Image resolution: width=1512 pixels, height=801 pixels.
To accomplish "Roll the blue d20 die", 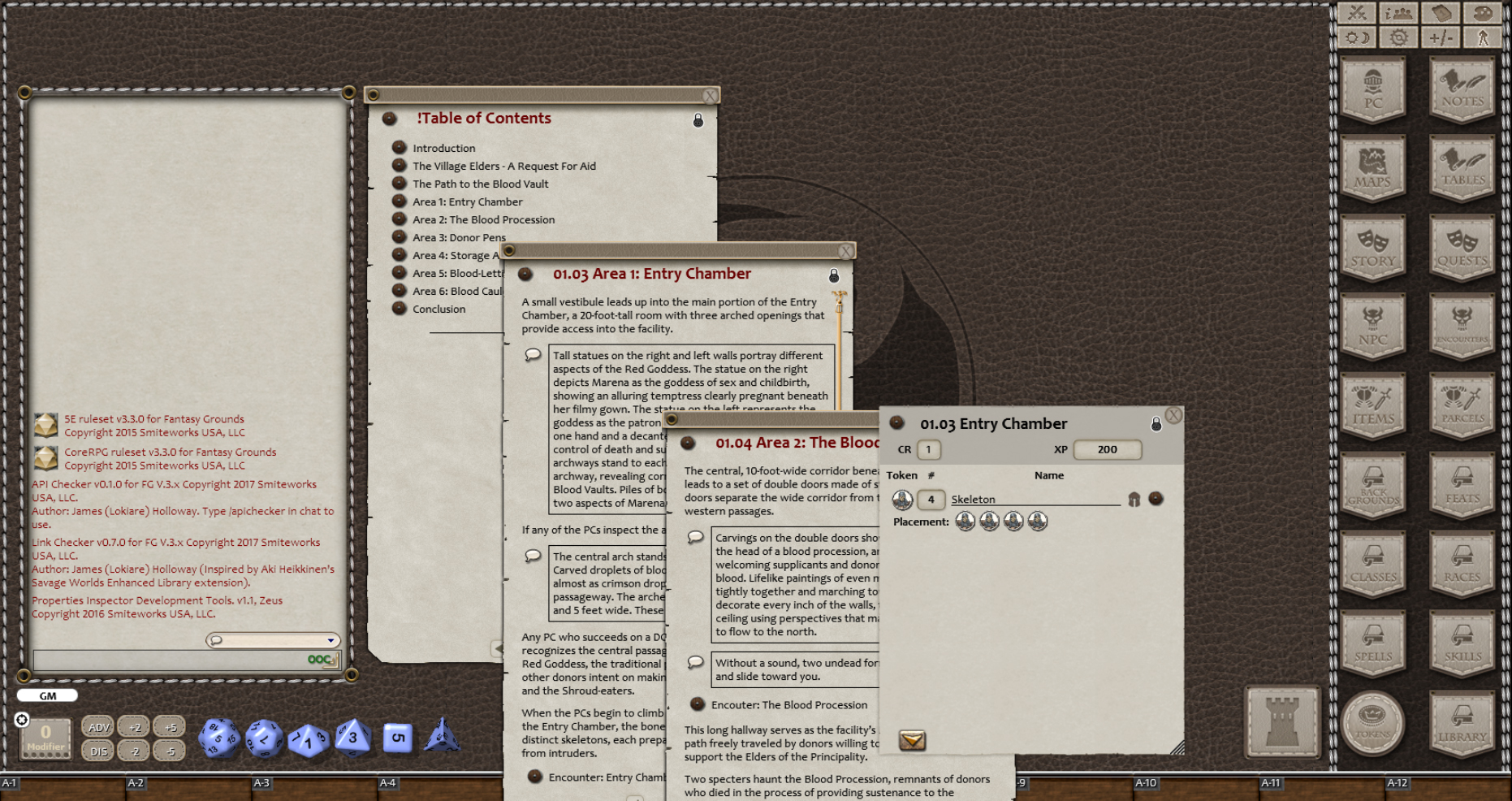I will 216,736.
